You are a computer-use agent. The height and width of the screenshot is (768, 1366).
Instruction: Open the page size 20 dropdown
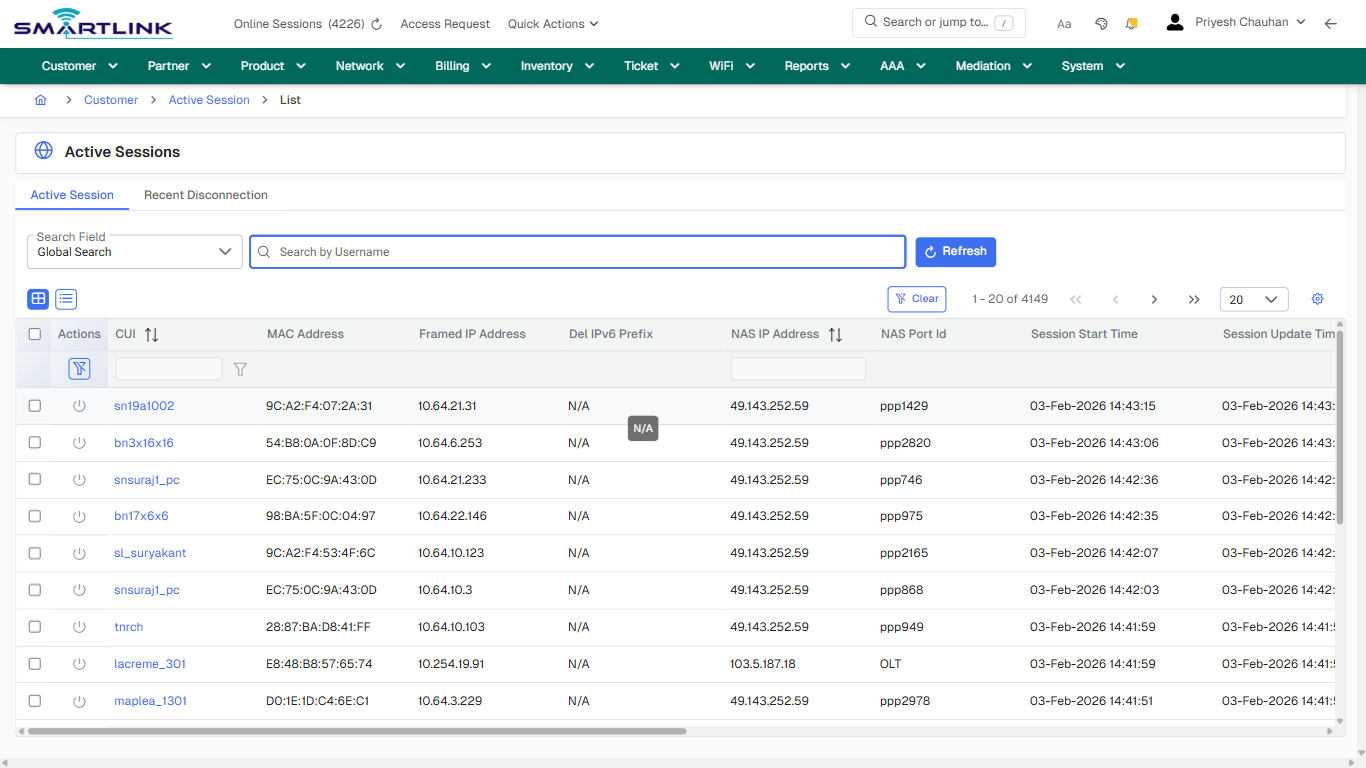point(1253,299)
